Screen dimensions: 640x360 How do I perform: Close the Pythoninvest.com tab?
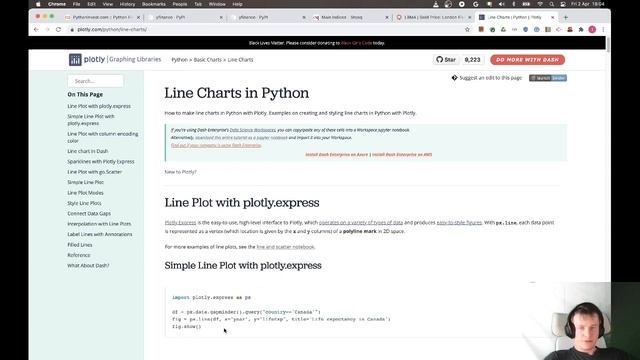click(138, 17)
